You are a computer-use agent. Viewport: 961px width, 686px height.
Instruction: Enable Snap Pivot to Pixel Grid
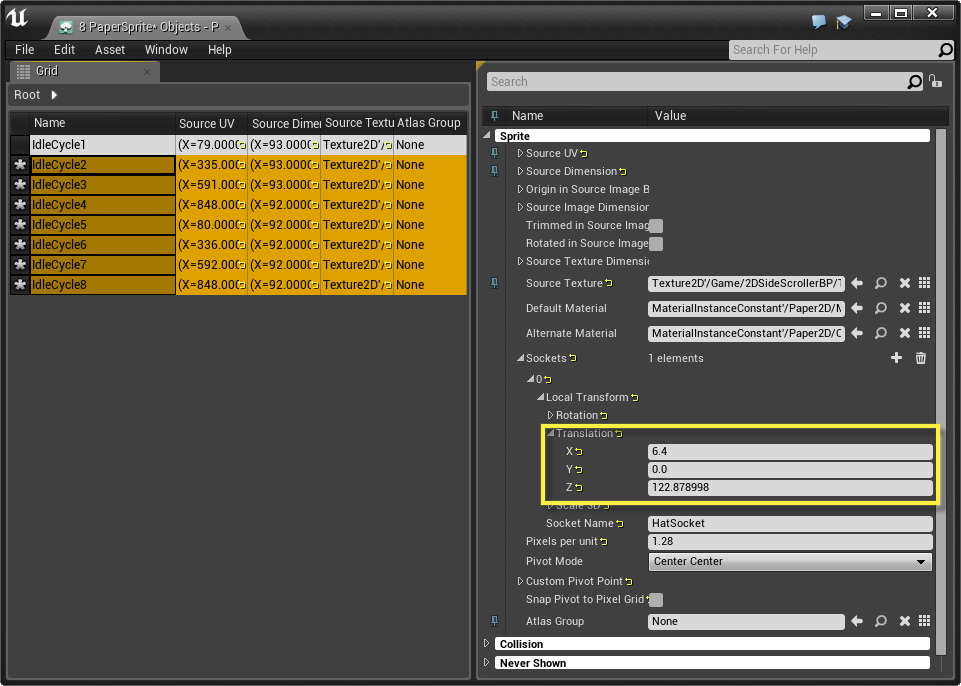(x=656, y=600)
